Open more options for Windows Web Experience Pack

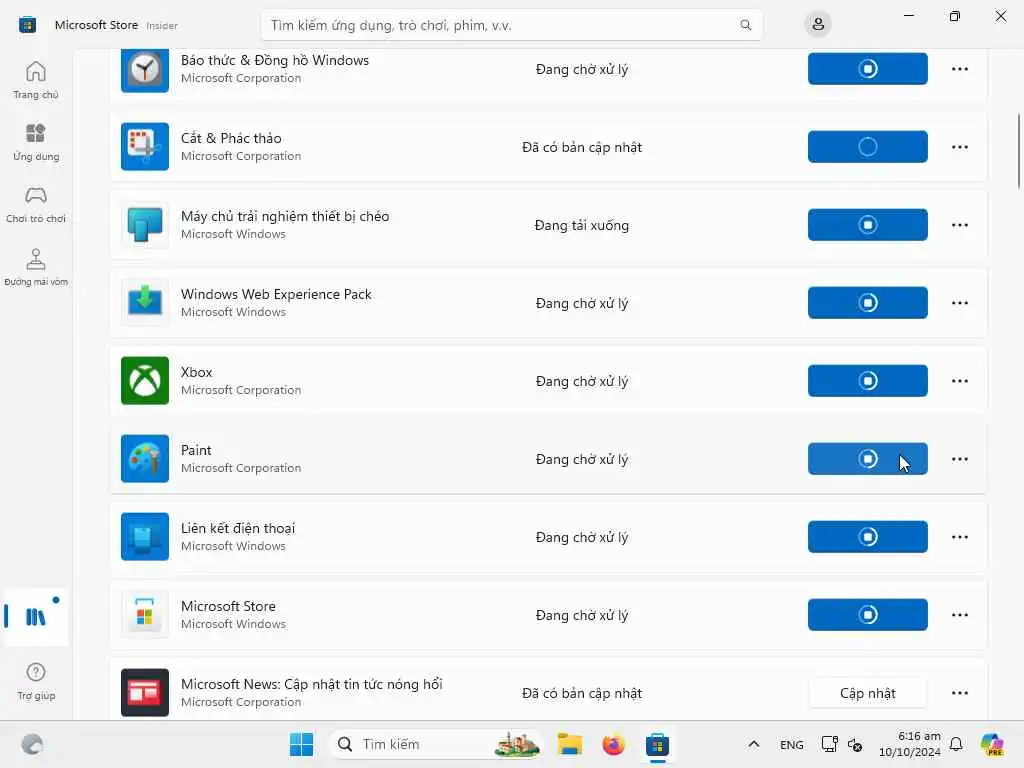point(959,303)
